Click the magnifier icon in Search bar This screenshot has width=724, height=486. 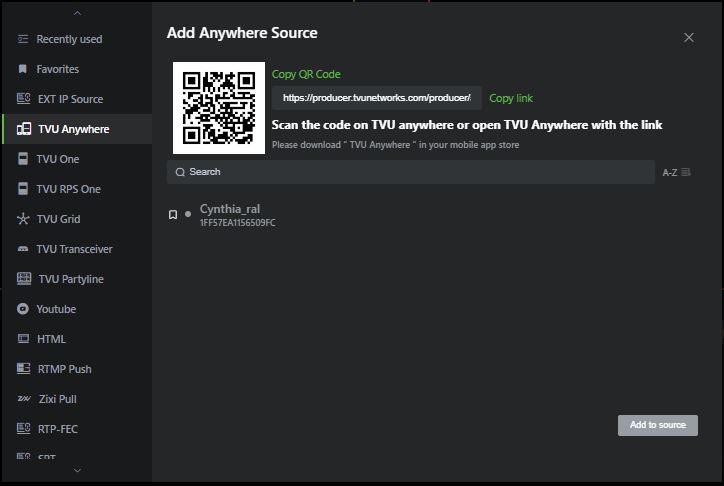point(180,172)
